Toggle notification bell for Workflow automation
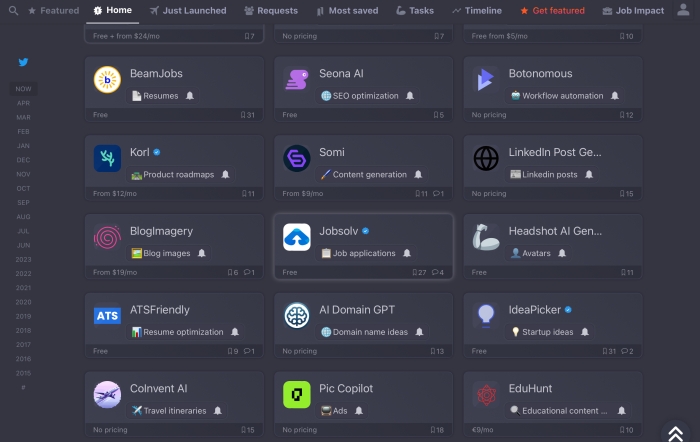 click(615, 96)
